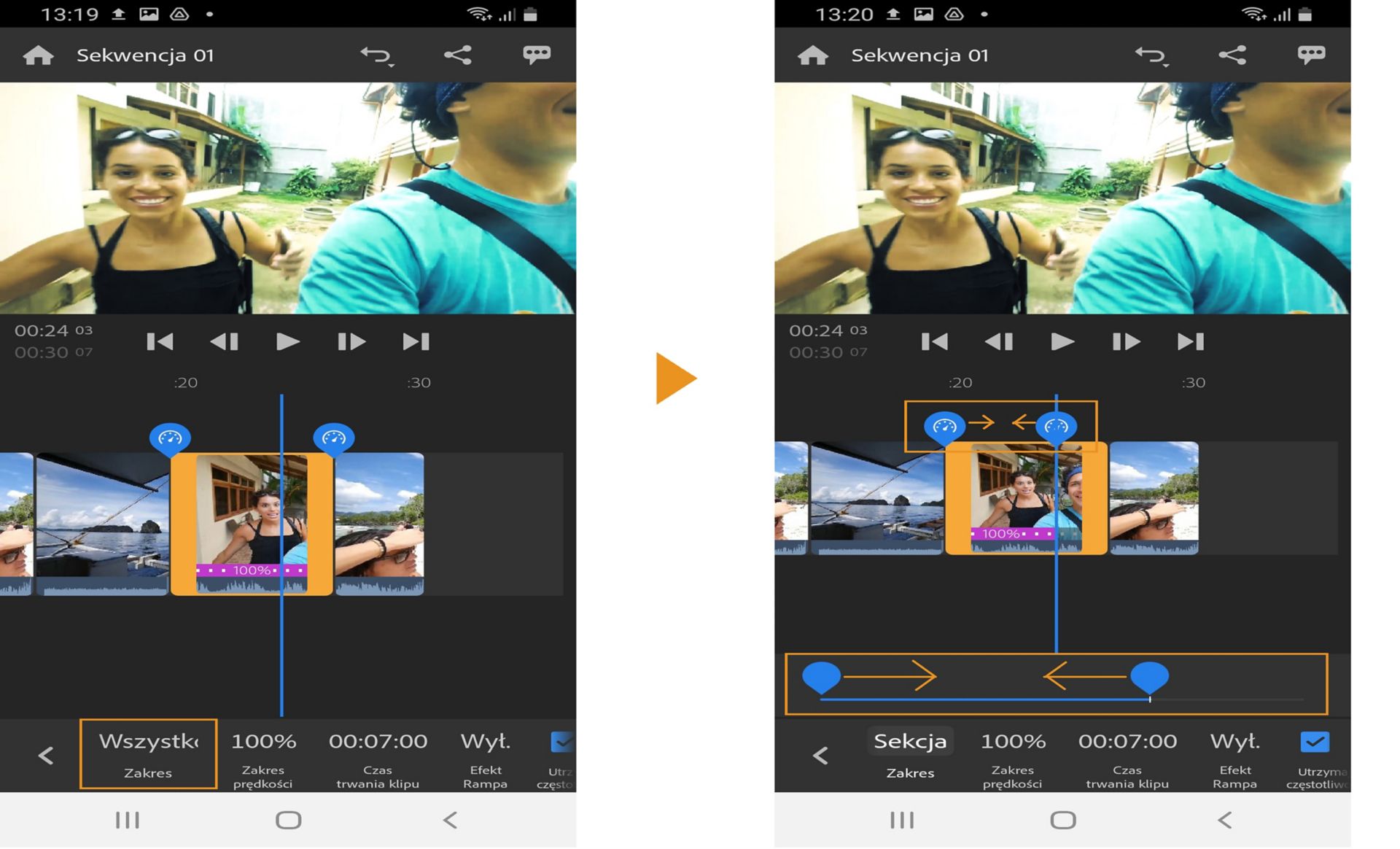The width and height of the screenshot is (1400, 849).
Task: Open the Wszystko Zakres range selector
Action: click(x=148, y=754)
